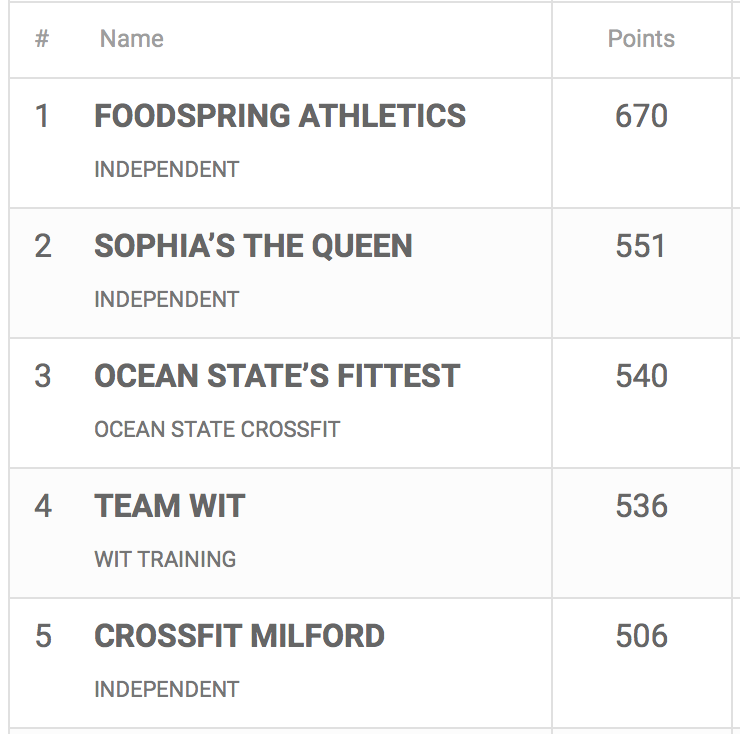Click the WIT TRAINING affiliate label
740x734 pixels.
coord(165,559)
